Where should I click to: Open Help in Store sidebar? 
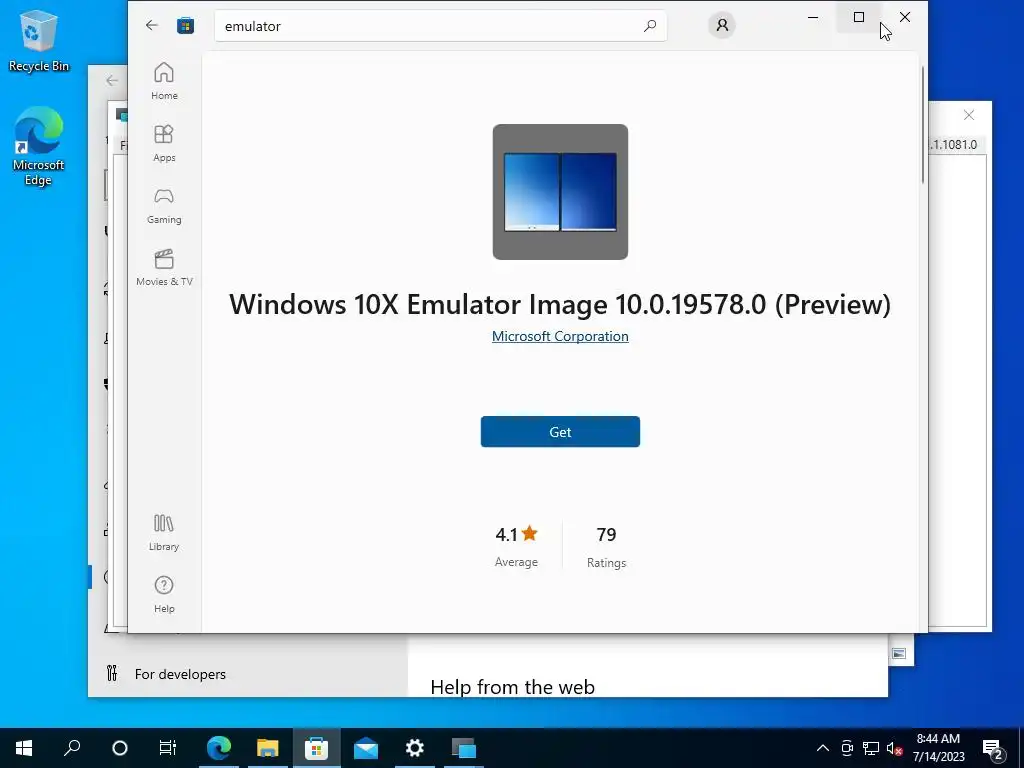(x=164, y=594)
